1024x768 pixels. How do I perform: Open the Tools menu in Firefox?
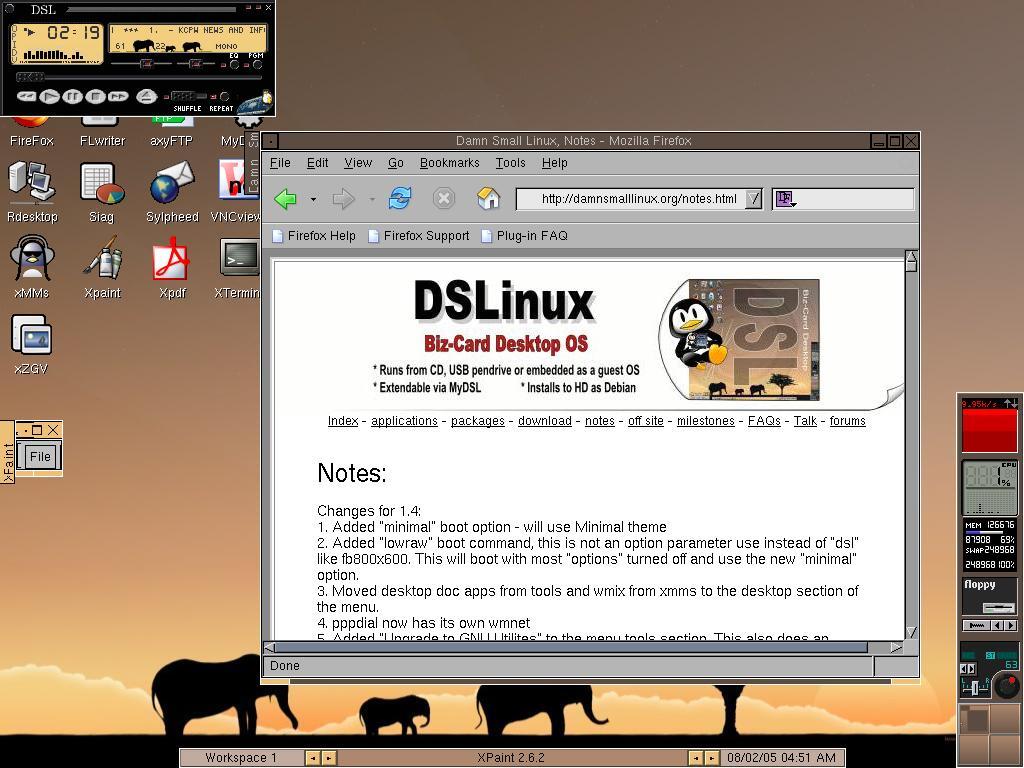tap(510, 163)
